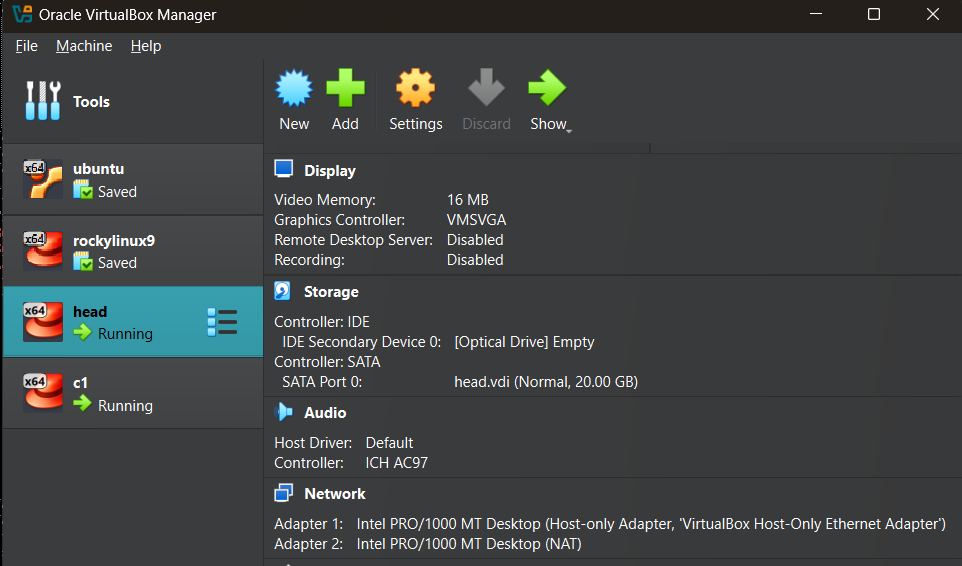Open the Machine menu

(x=84, y=46)
